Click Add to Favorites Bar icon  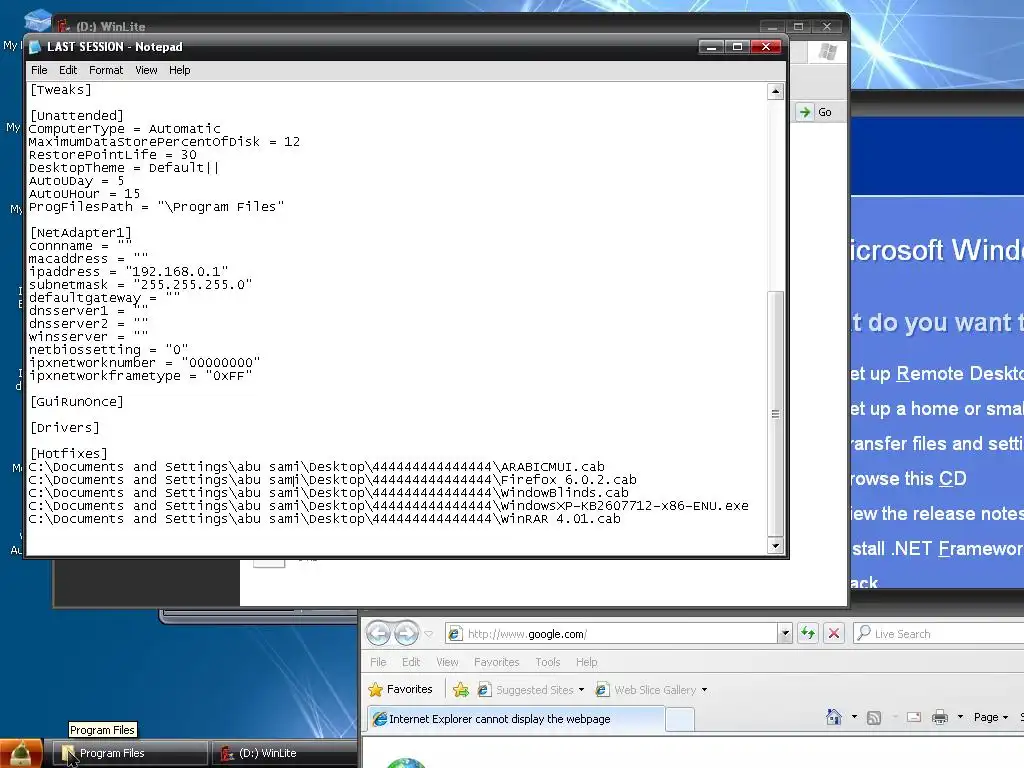point(461,690)
